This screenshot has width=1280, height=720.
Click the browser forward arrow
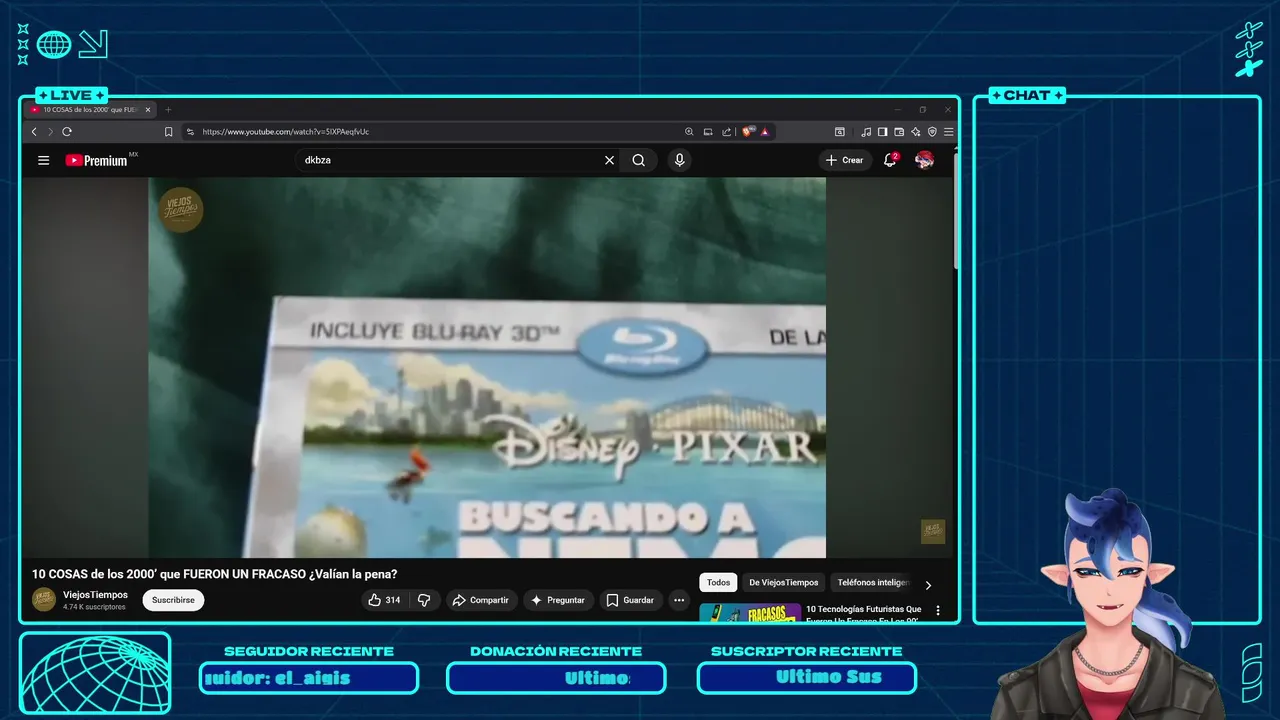[50, 131]
